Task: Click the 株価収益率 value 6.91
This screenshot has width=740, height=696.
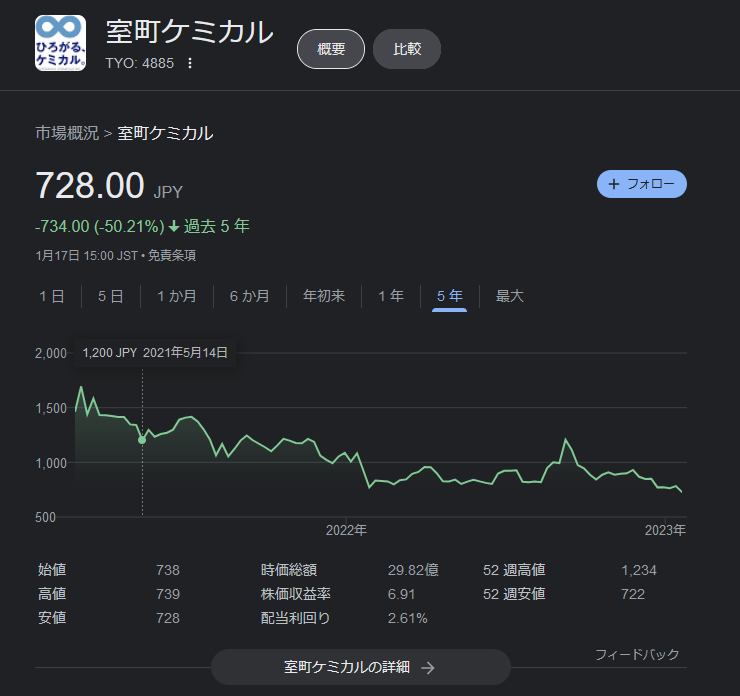Action: tap(401, 594)
